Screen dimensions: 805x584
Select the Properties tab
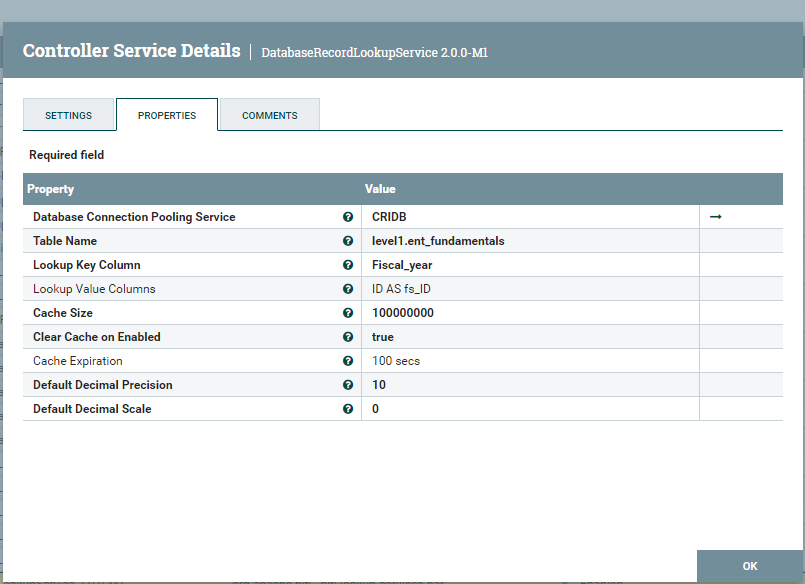tap(167, 115)
